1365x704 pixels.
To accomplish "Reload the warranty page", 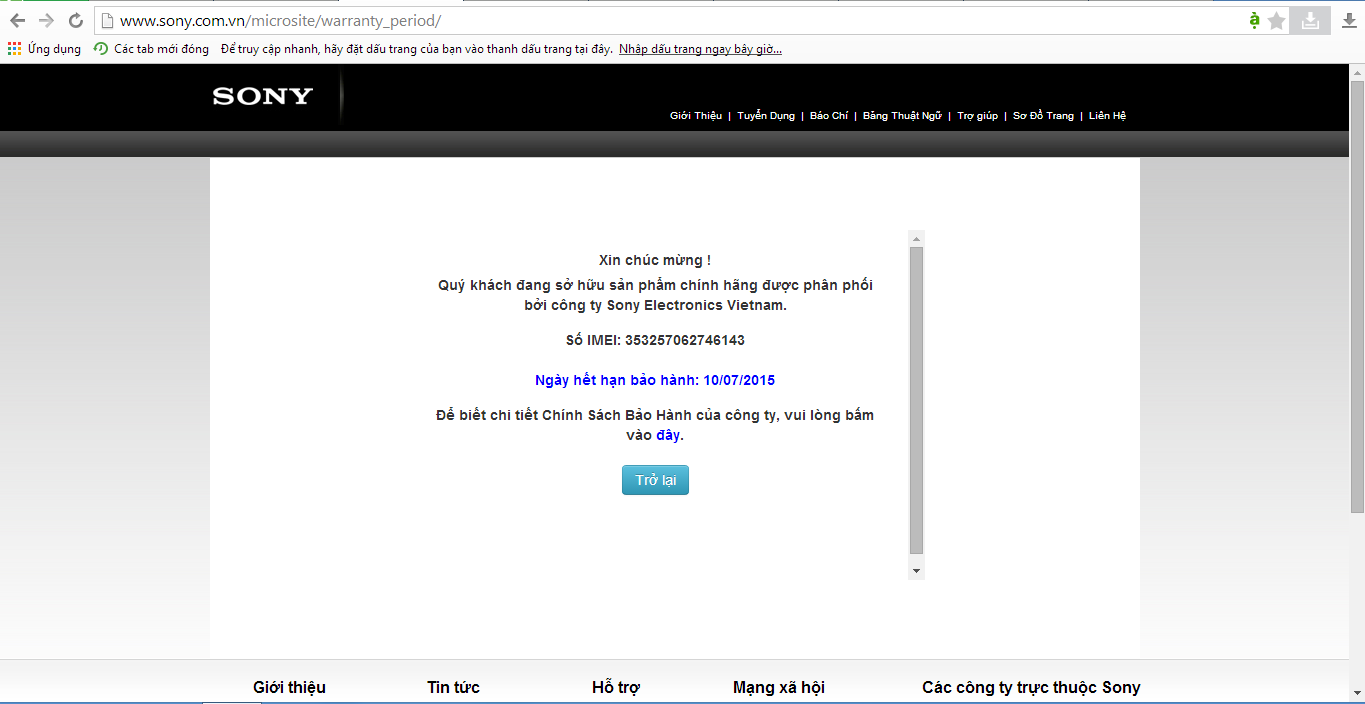I will tap(75, 20).
